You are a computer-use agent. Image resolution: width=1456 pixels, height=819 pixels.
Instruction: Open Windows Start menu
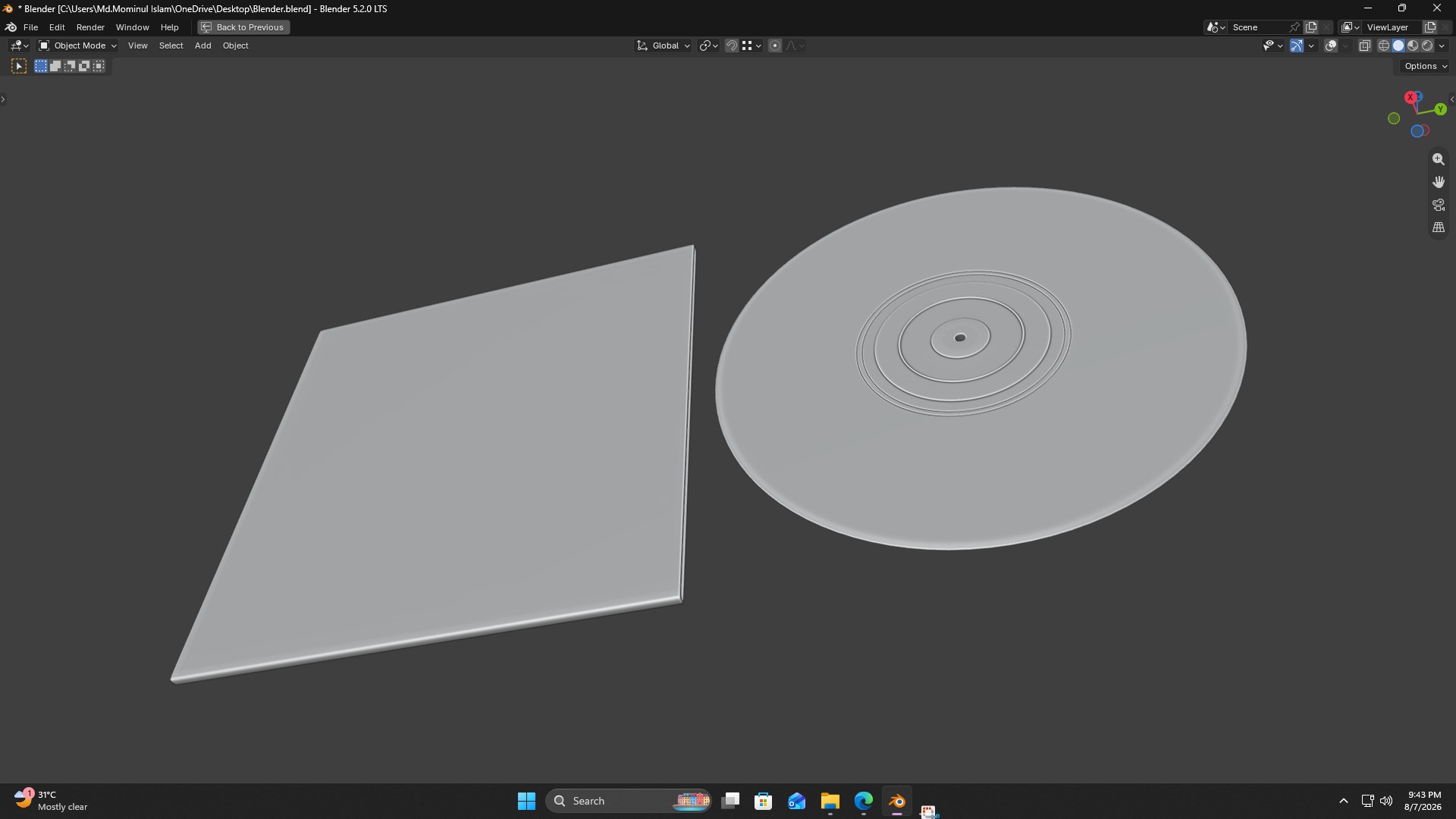click(x=526, y=801)
